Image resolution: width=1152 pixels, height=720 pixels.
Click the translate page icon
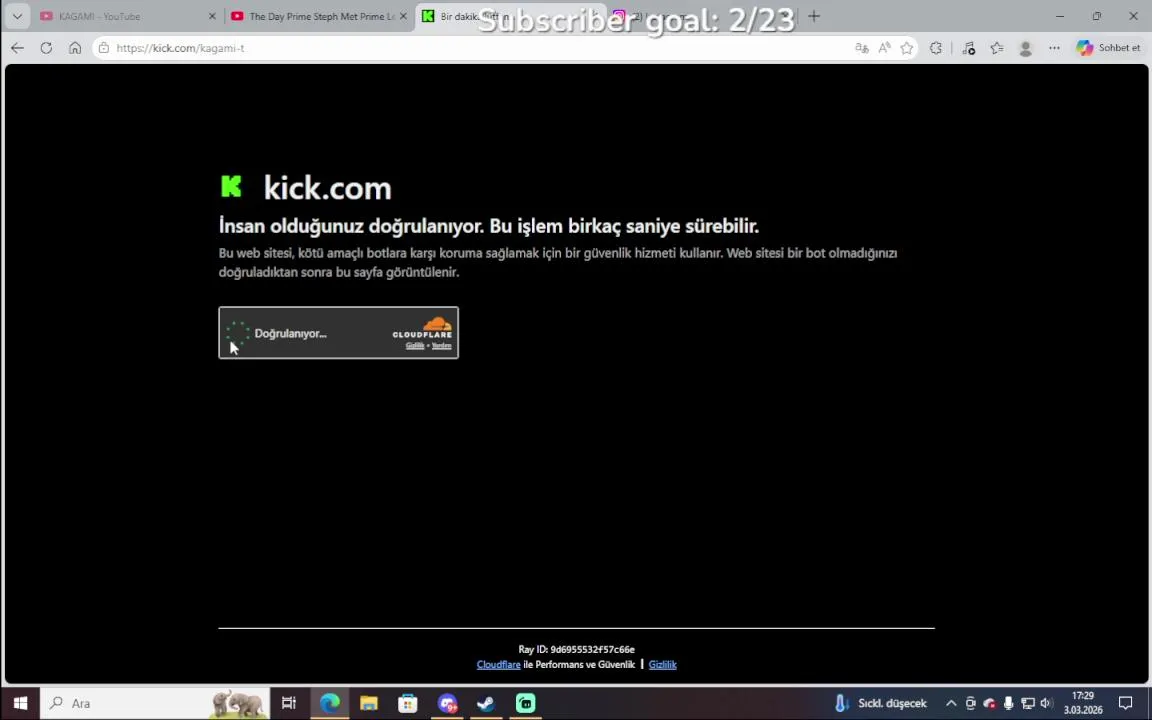[x=862, y=48]
